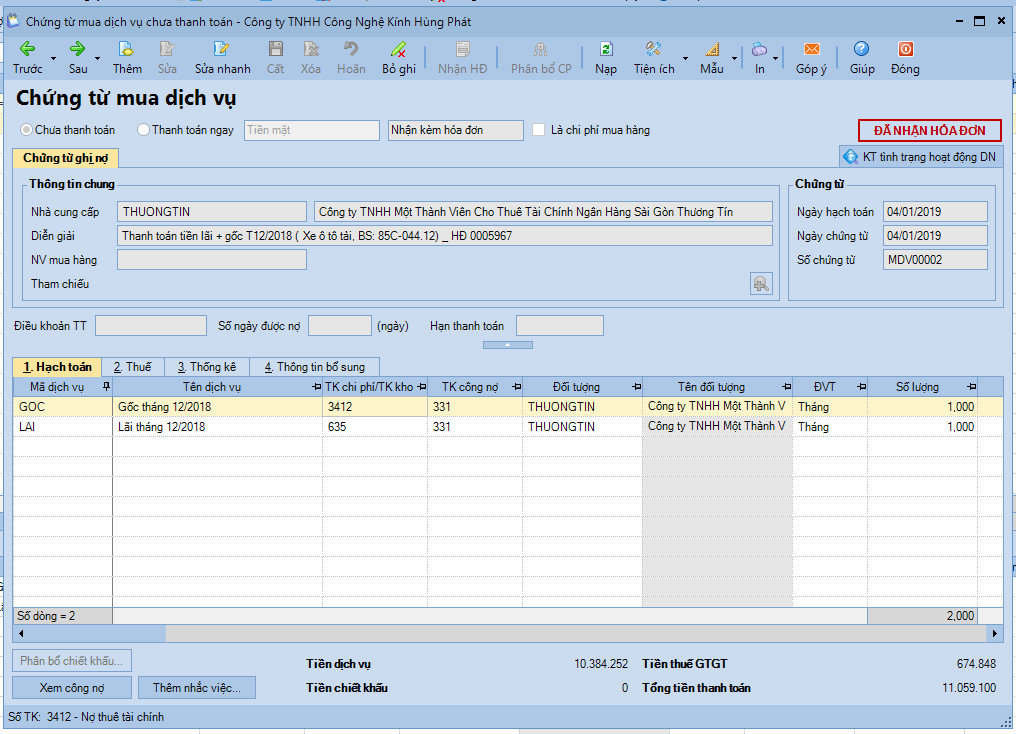Open Nhận kèm hóa đơn dropdown
The image size is (1016, 734).
click(x=456, y=130)
